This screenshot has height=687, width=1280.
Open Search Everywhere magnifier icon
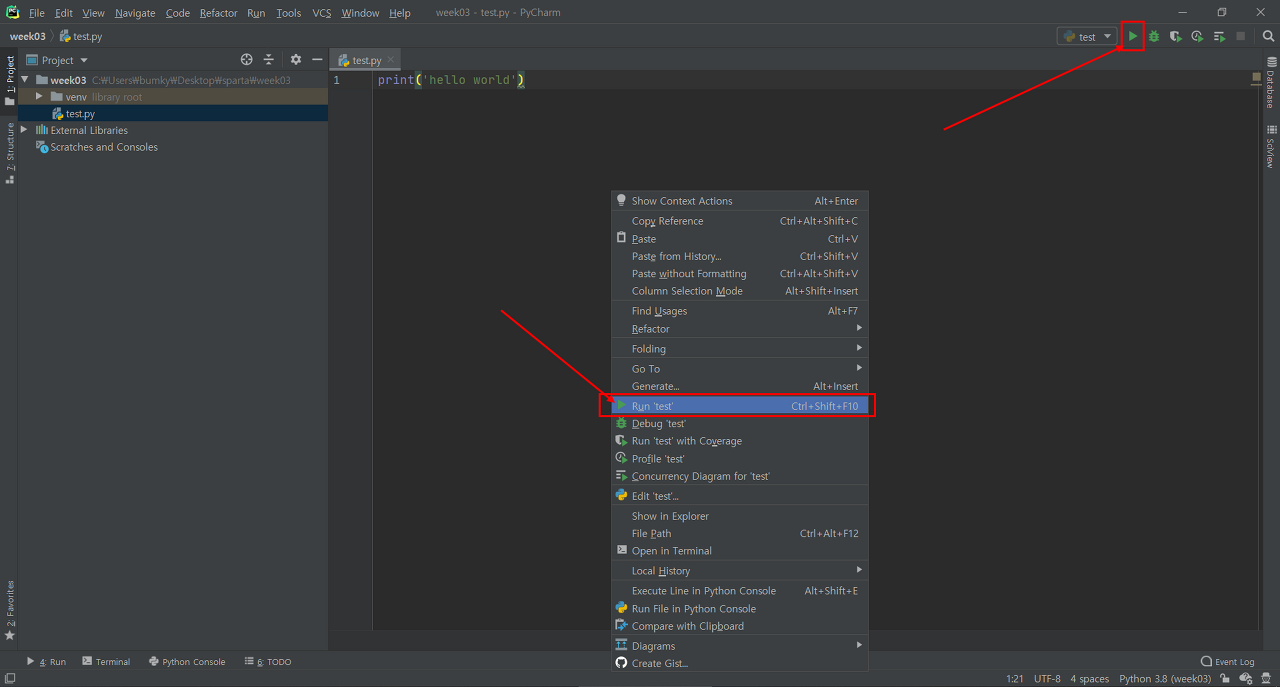tap(1268, 36)
